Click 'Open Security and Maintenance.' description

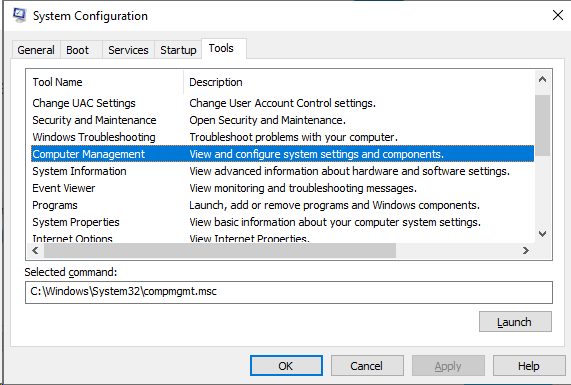click(x=267, y=120)
